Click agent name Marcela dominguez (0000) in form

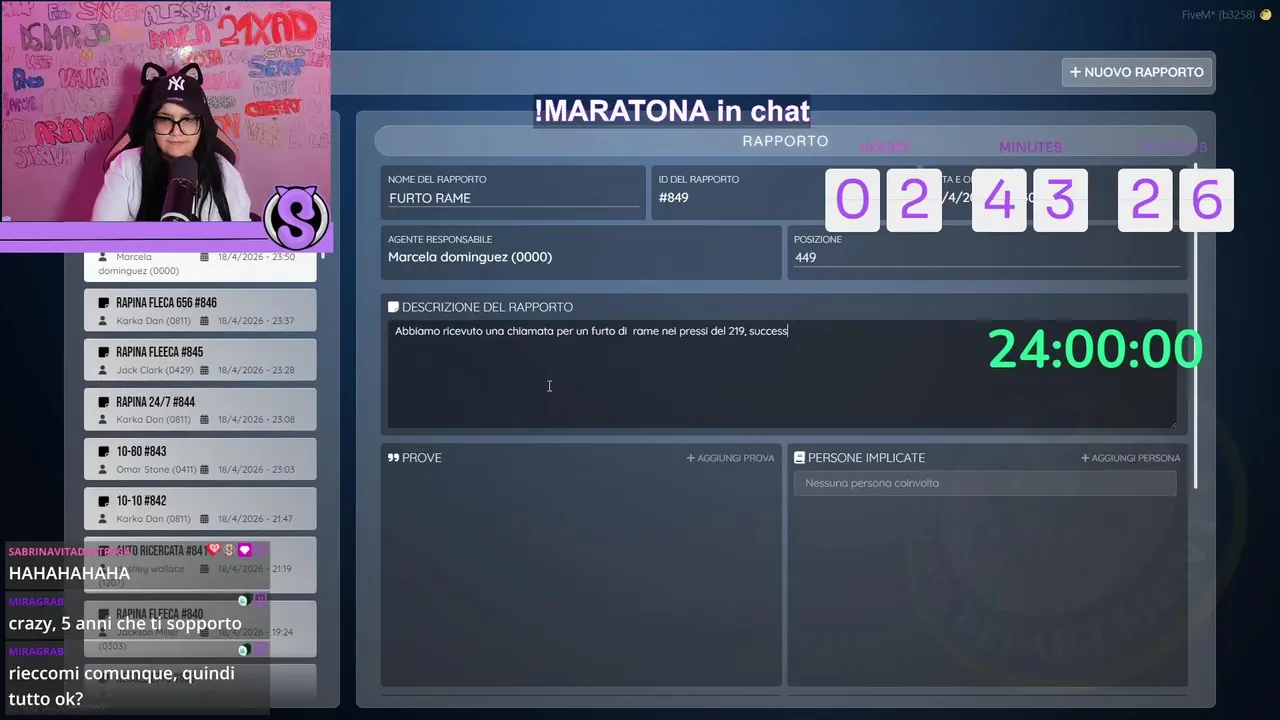[470, 257]
